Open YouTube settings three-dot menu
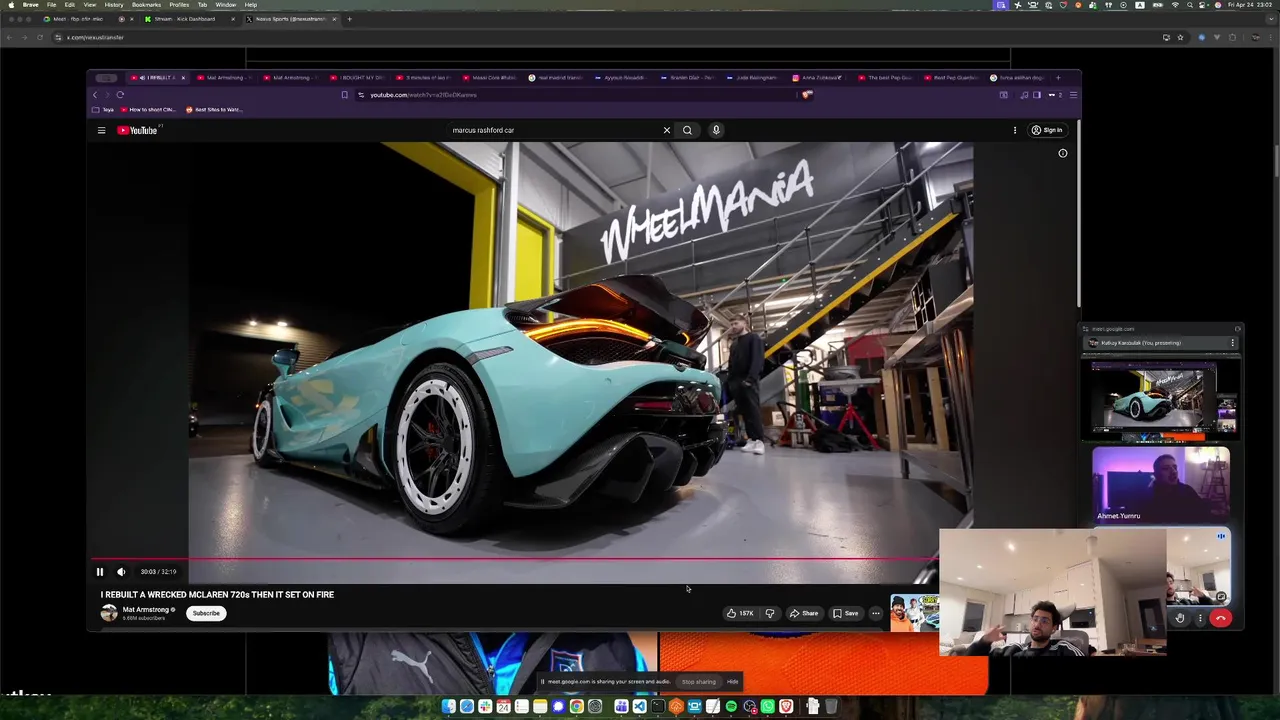Image resolution: width=1280 pixels, height=720 pixels. coord(1015,130)
